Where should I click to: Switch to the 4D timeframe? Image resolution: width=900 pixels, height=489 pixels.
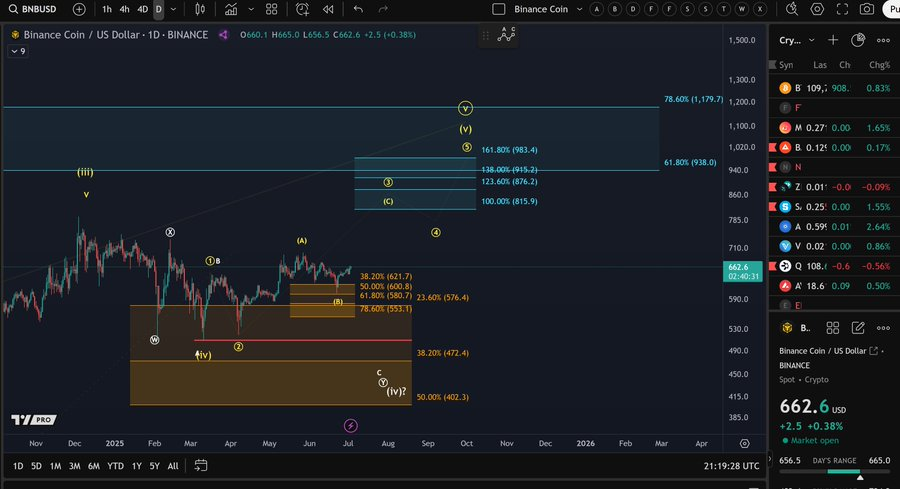[x=142, y=9]
